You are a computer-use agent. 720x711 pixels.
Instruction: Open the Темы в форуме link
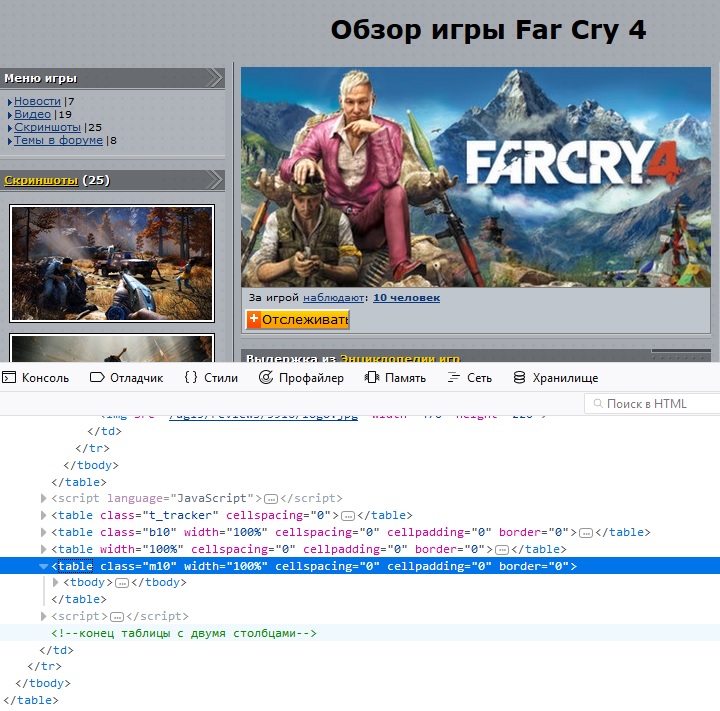click(x=58, y=140)
